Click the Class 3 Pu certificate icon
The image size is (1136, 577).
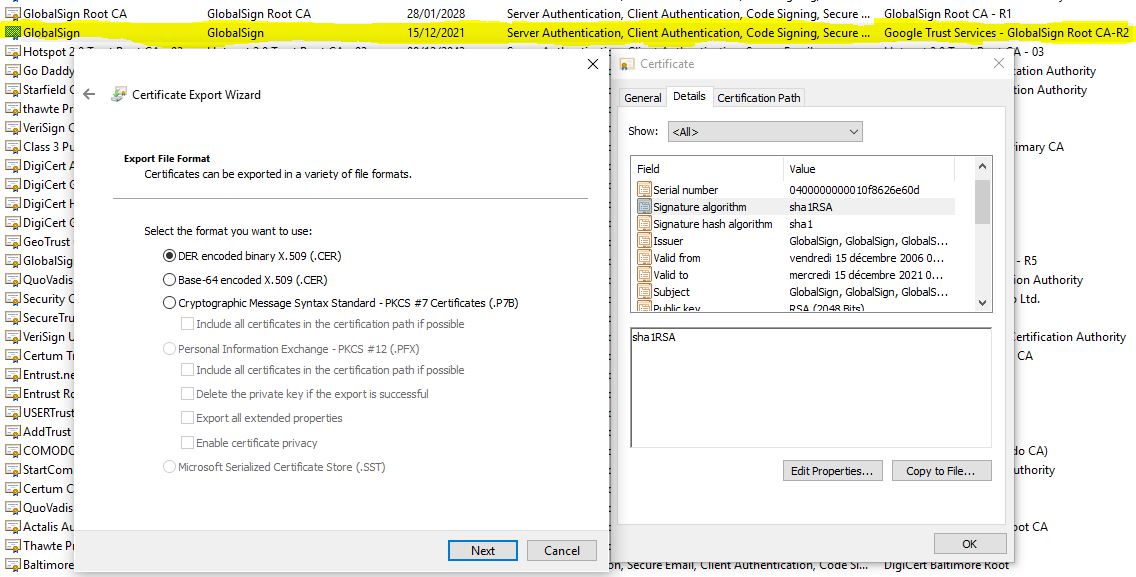pyautogui.click(x=12, y=146)
